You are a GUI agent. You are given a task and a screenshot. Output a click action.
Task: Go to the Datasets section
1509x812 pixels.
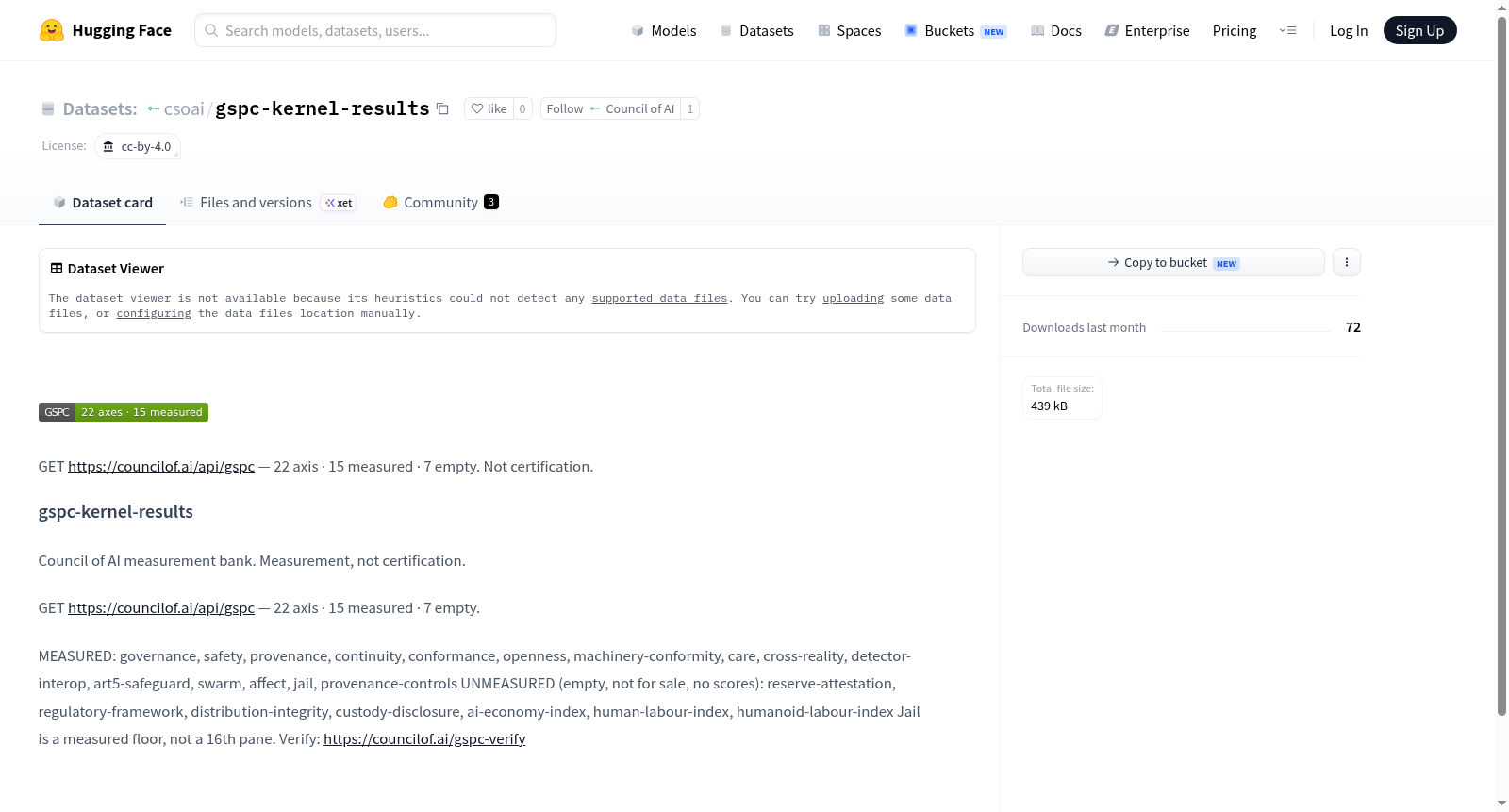(756, 30)
